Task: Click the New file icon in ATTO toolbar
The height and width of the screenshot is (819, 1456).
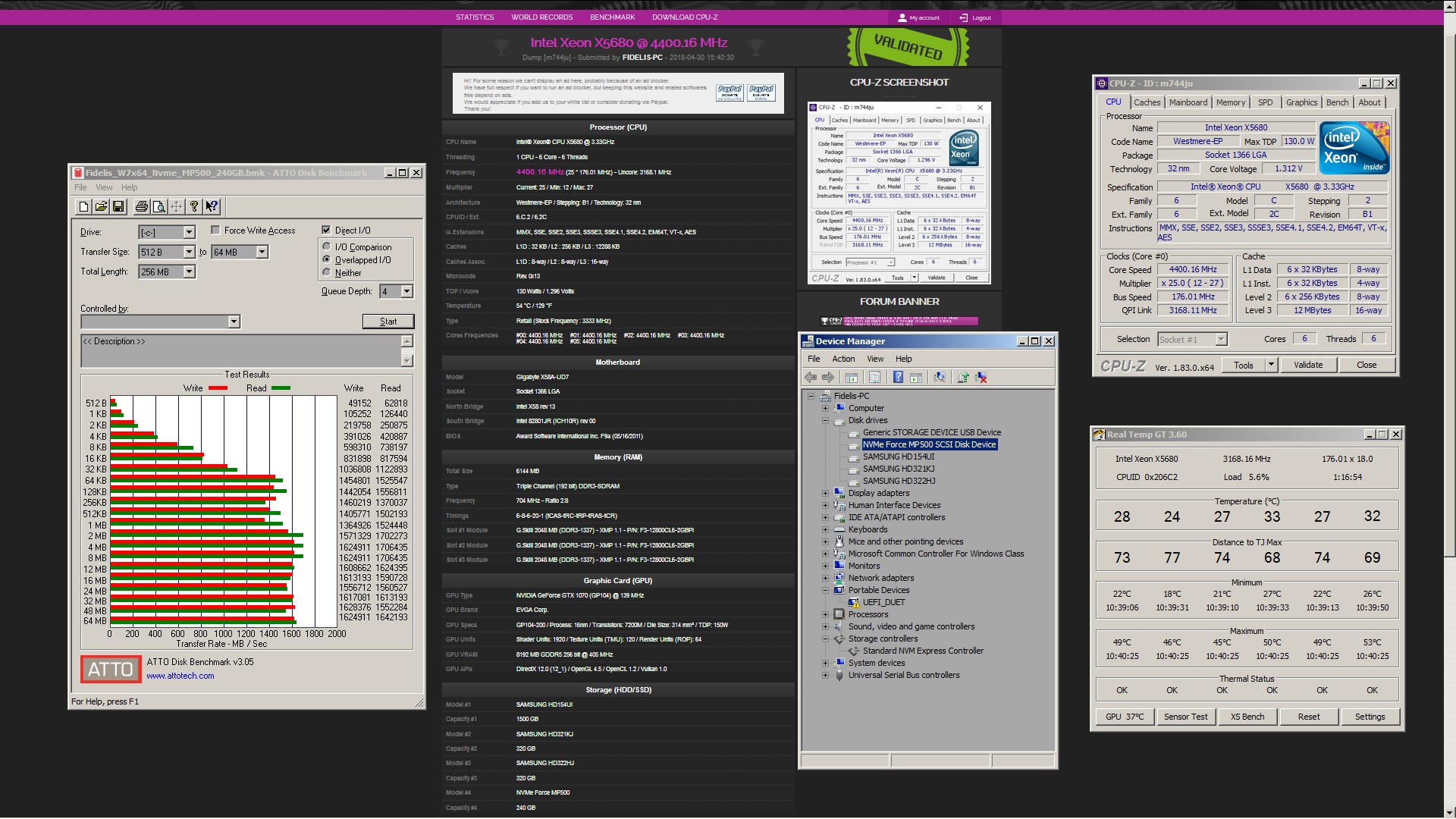Action: (x=83, y=206)
